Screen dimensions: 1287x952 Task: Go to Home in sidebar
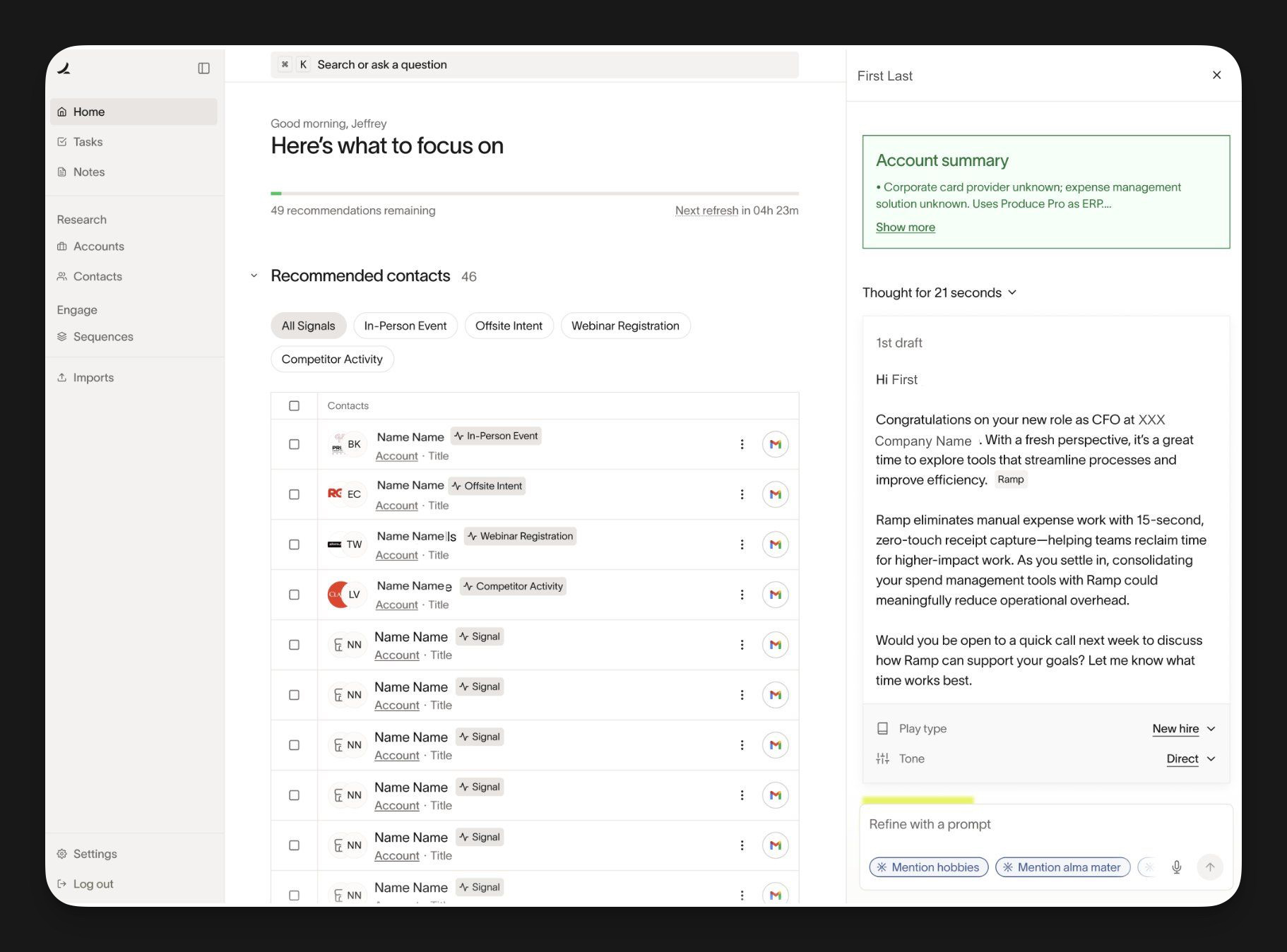(x=134, y=112)
